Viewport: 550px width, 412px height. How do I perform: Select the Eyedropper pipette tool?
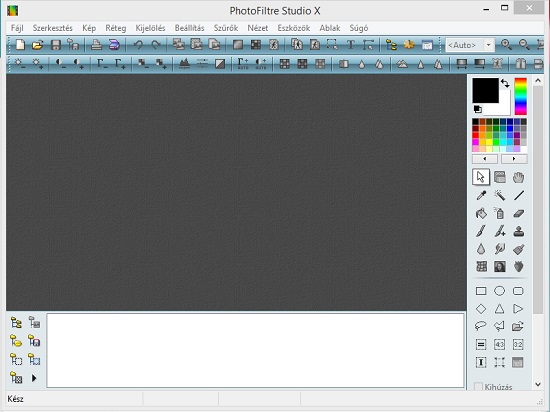[481, 195]
